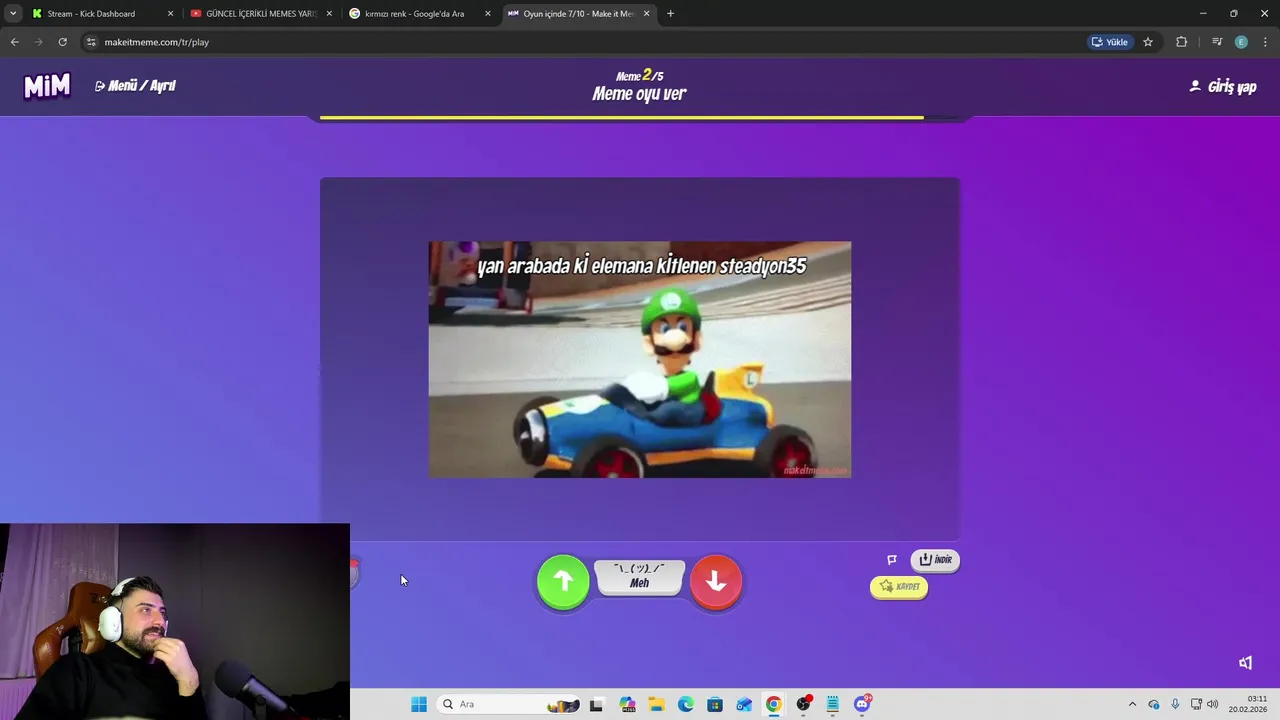
Task: Open the Notepad taskbar app
Action: point(832,704)
